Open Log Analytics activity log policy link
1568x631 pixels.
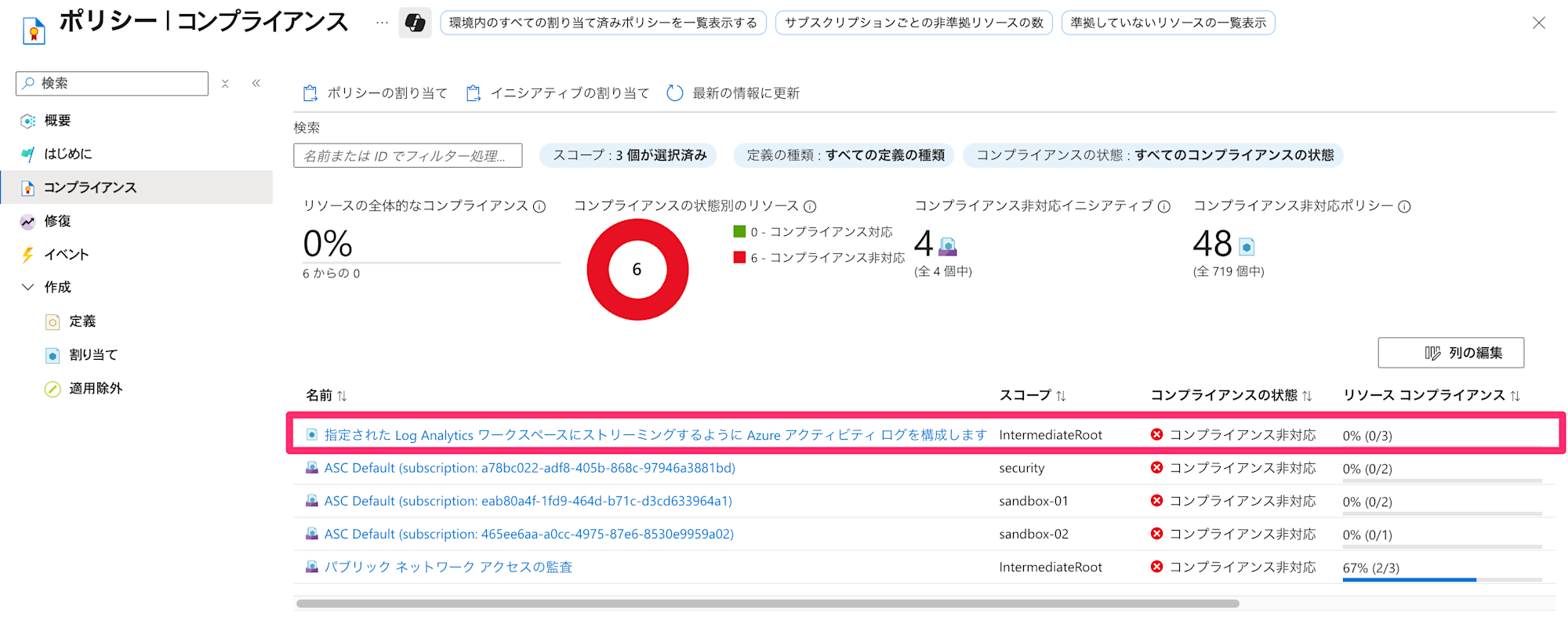655,435
